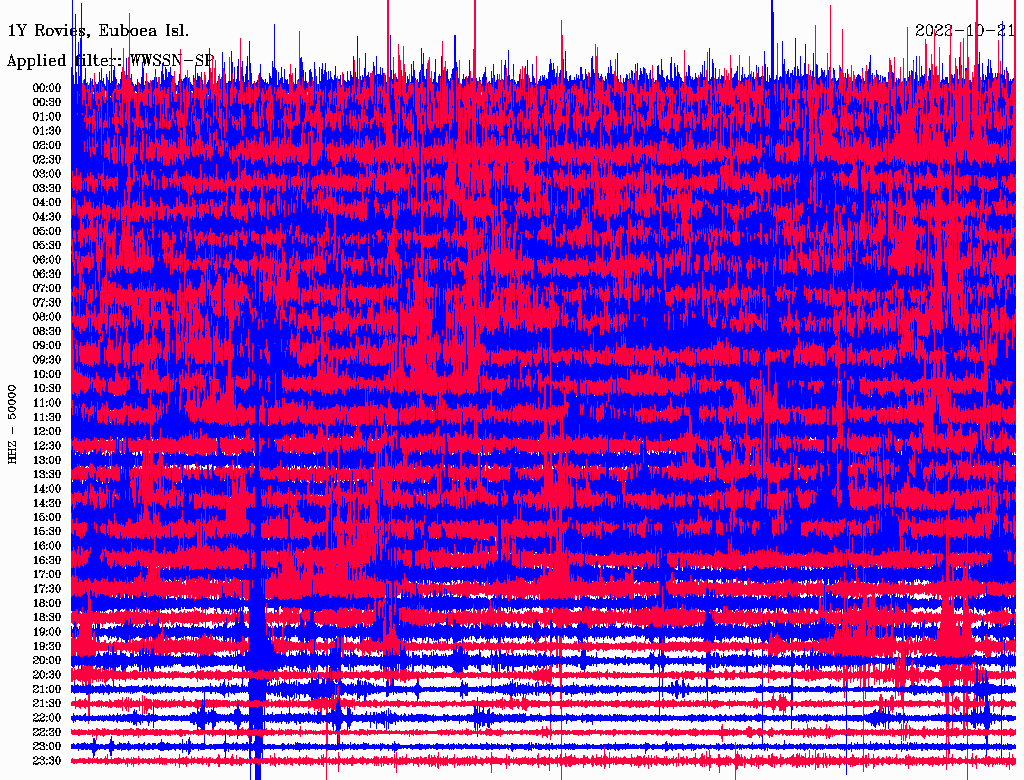The image size is (1024, 780).
Task: Select the 00:00 time row label
Action: [47, 88]
